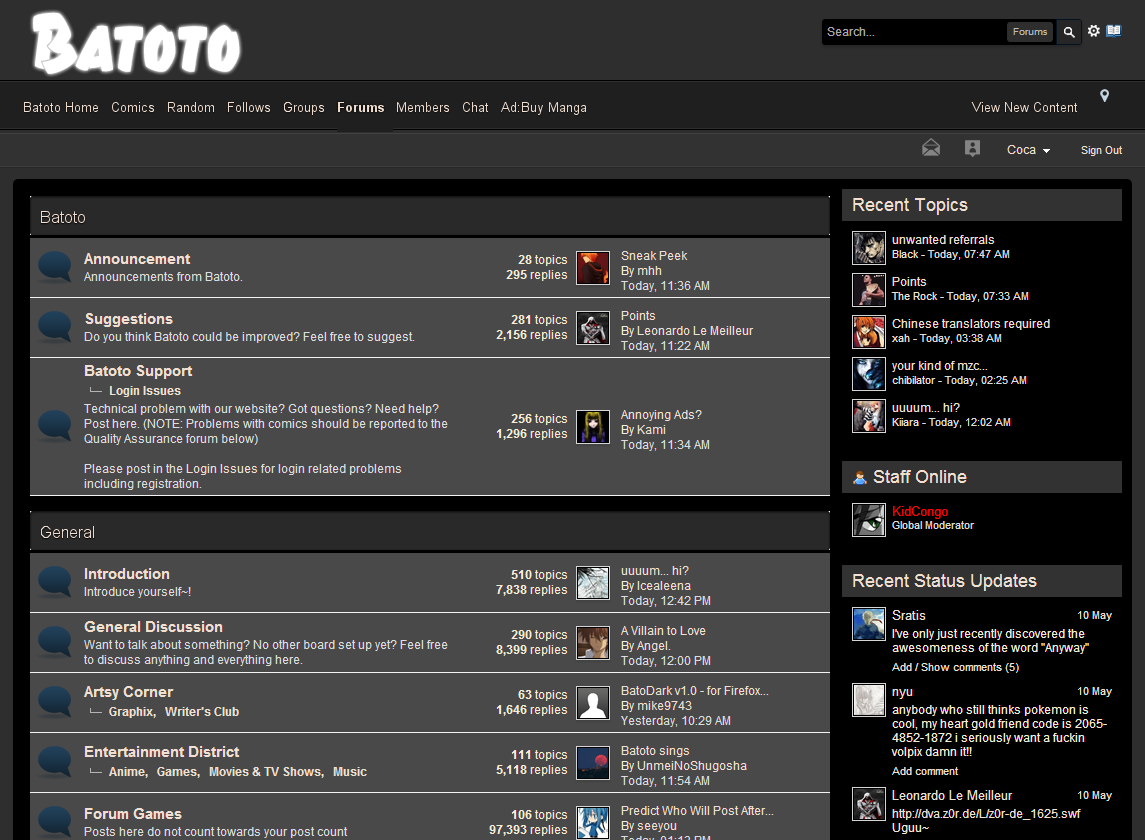Click the Staff Online user icon
This screenshot has height=840, width=1145.
(860, 478)
